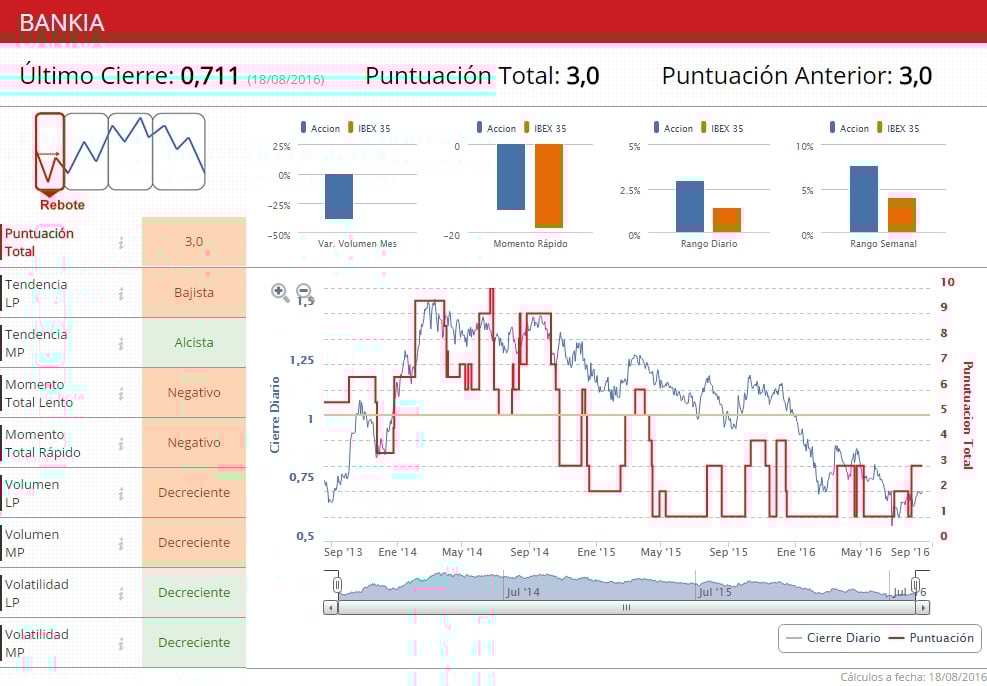
Task: Click the Var. Volumen Mes chart title
Action: (357, 244)
